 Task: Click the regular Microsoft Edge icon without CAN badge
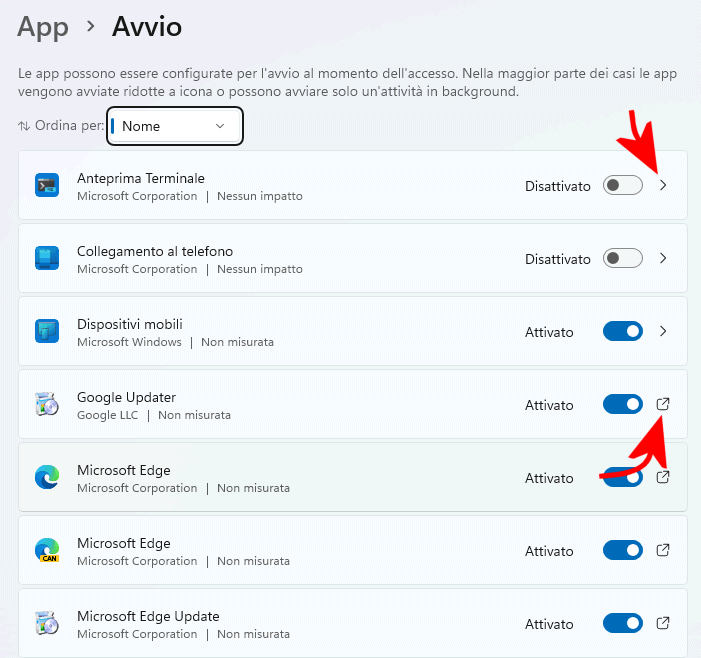[47, 477]
